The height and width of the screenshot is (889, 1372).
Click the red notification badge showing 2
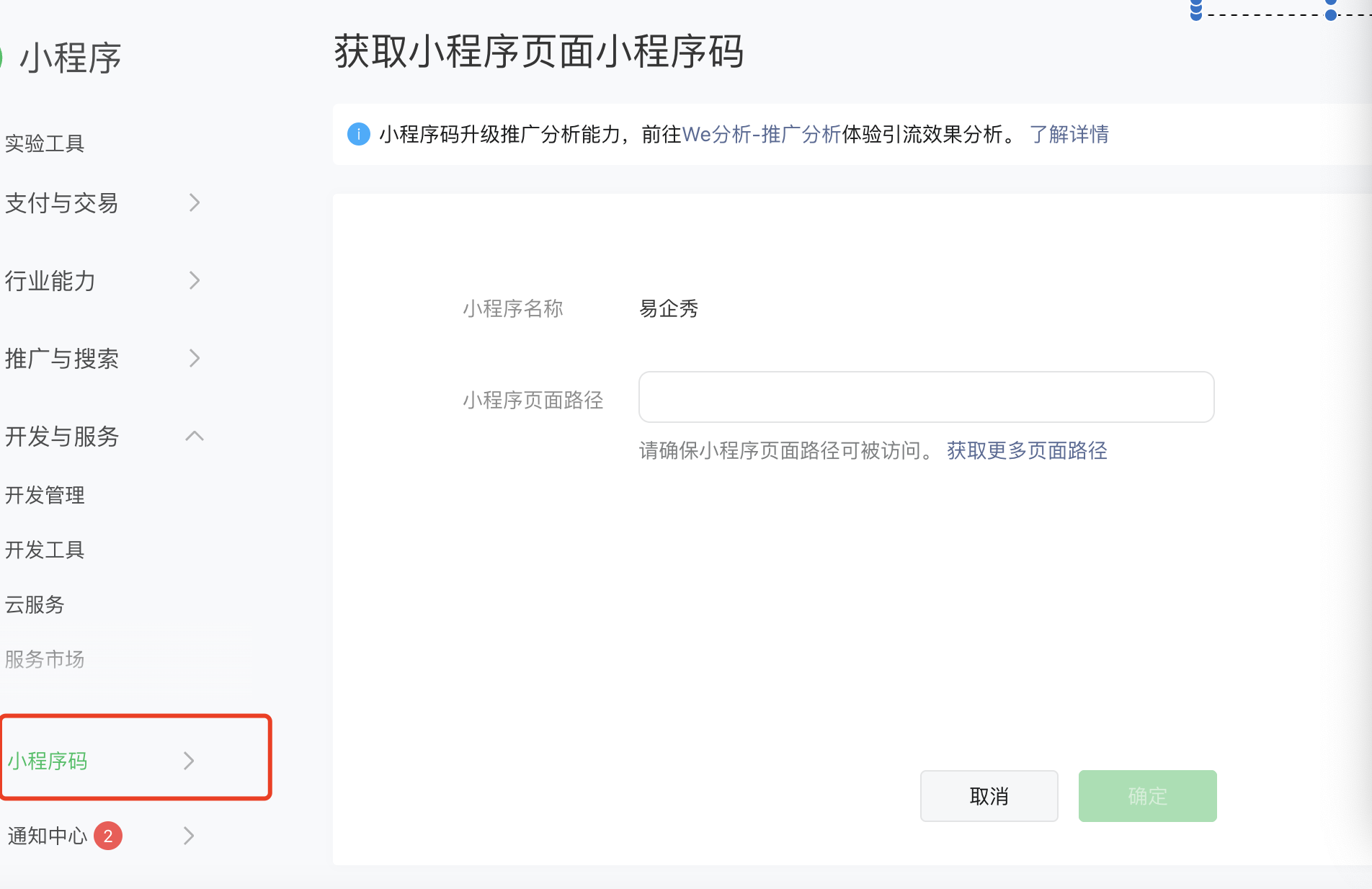[x=108, y=836]
